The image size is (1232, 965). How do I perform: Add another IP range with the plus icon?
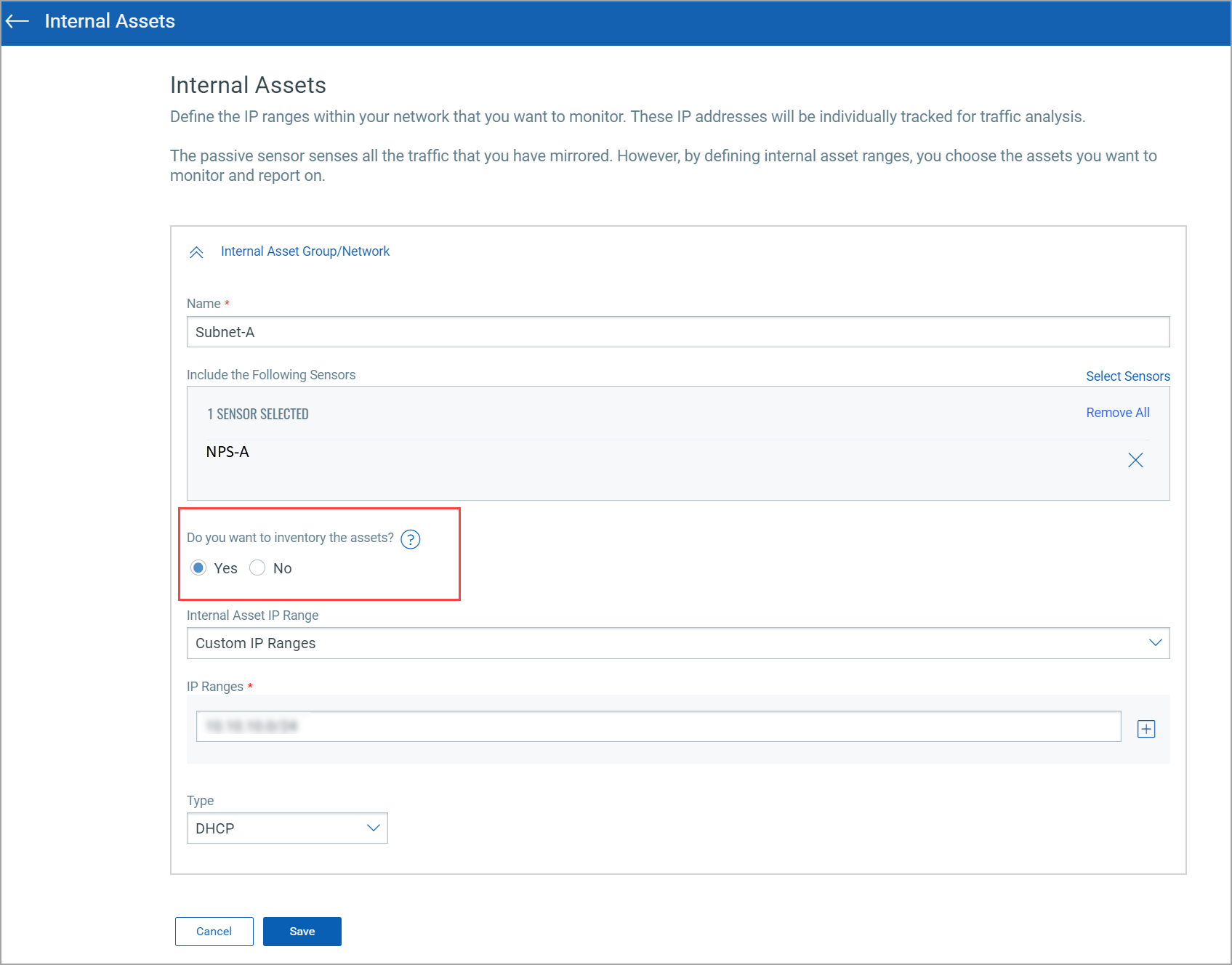[x=1146, y=728]
